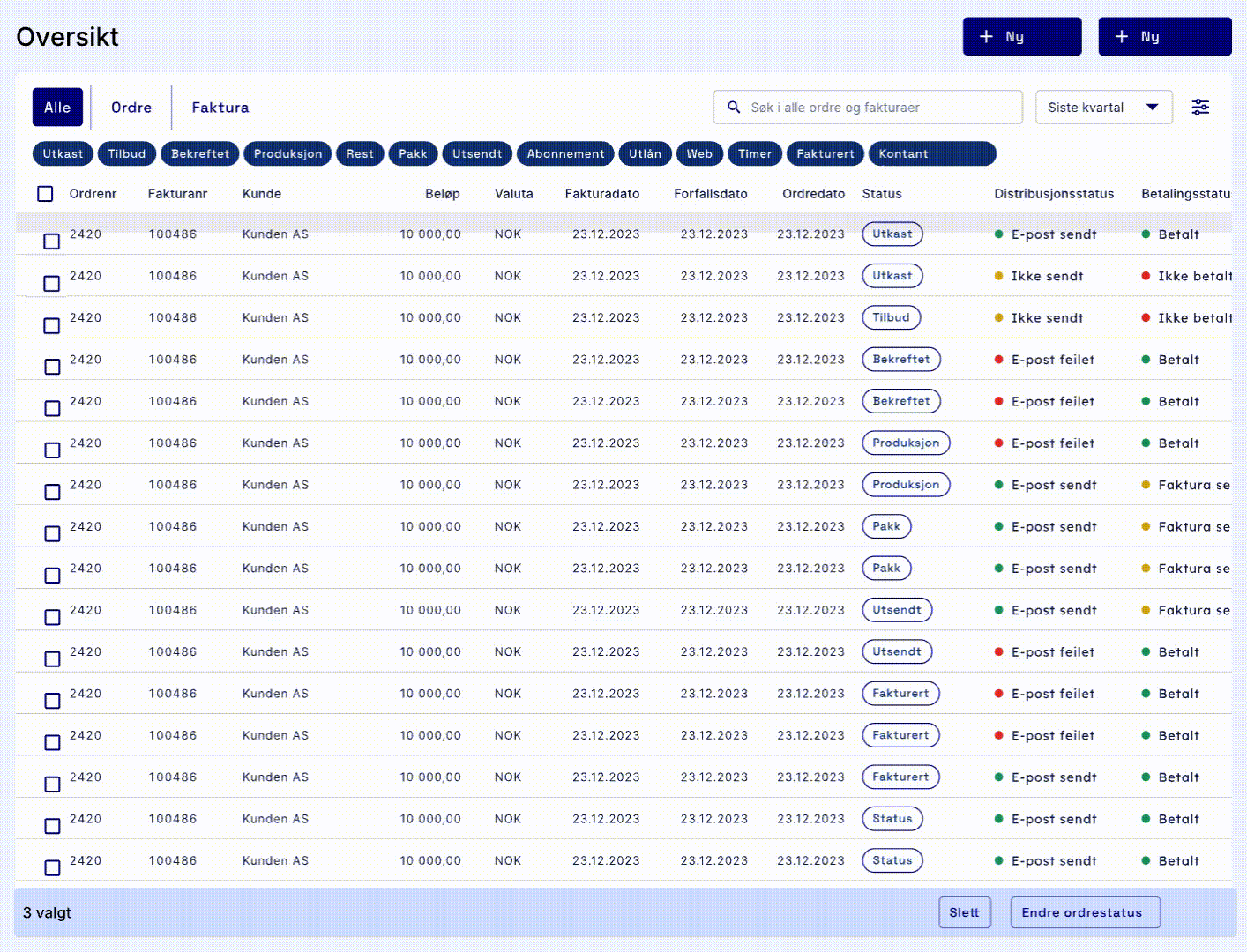Click the plus icon on the left Ny button
Screen dimensions: 1247x952
(986, 36)
